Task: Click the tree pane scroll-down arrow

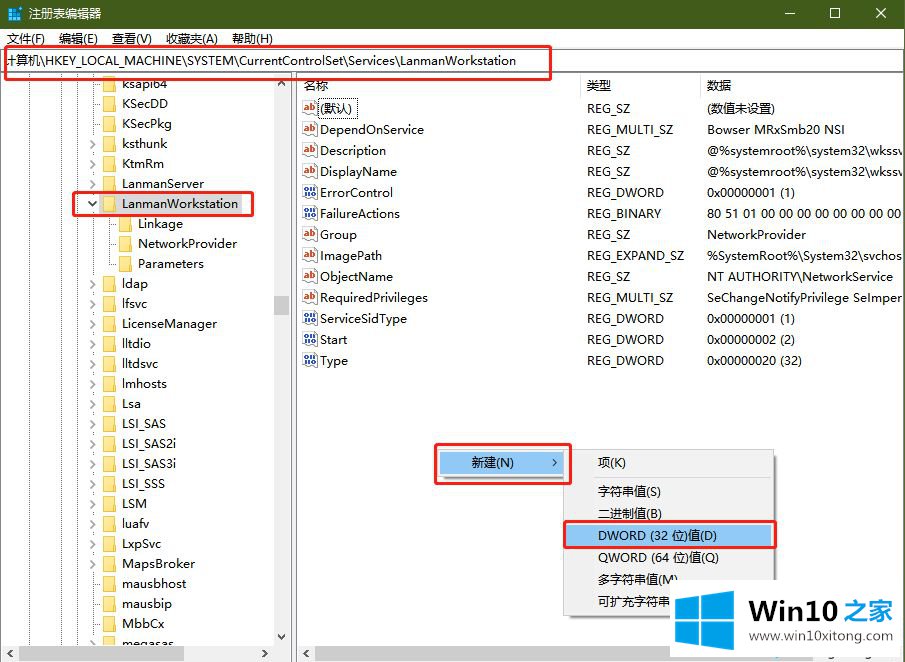Action: click(281, 637)
